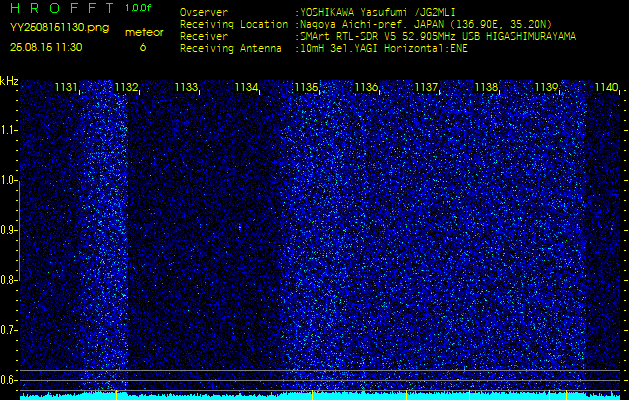629x400 pixels.
Task: Click yellow meteor marker between 1131 and 1132
Action: tap(116, 395)
